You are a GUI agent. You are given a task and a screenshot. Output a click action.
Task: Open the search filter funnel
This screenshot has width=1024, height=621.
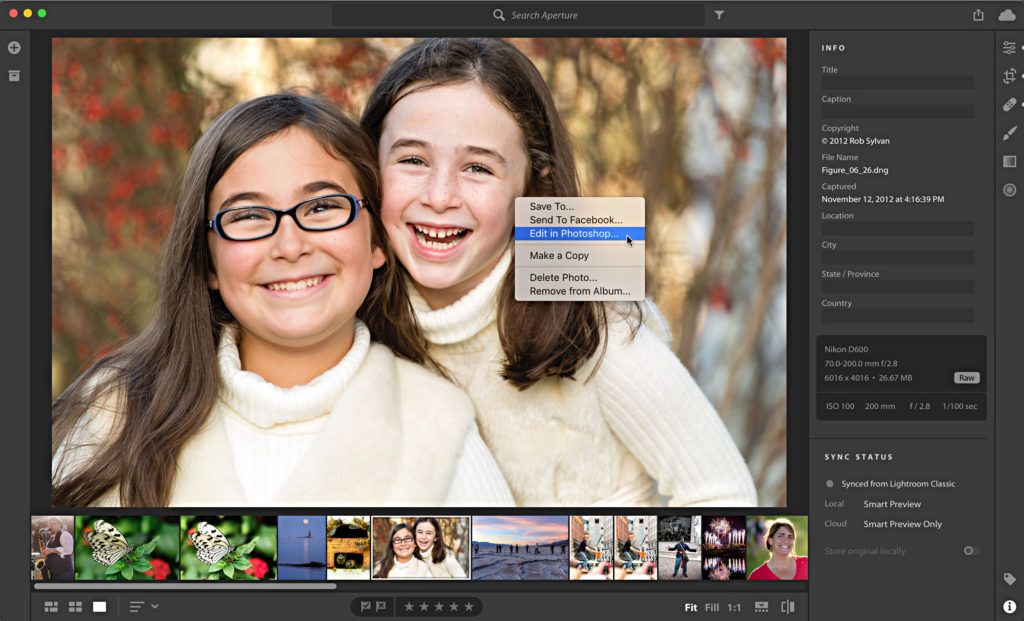(719, 15)
